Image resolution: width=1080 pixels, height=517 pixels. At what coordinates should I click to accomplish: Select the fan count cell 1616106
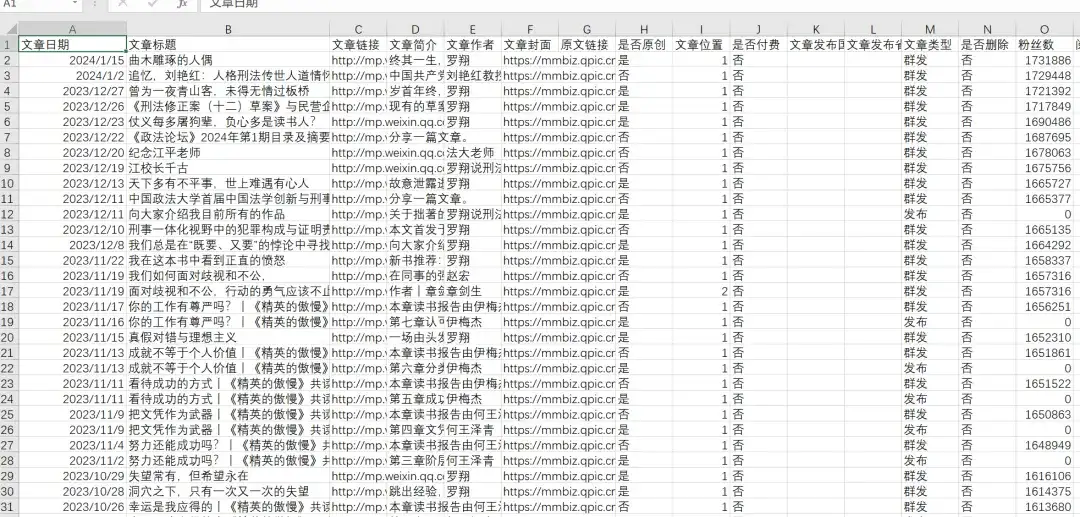[x=1044, y=476]
